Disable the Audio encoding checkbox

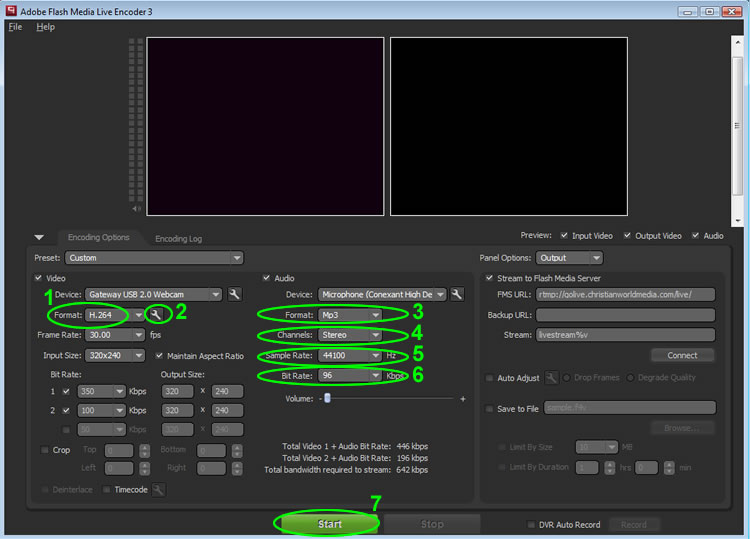(266, 278)
